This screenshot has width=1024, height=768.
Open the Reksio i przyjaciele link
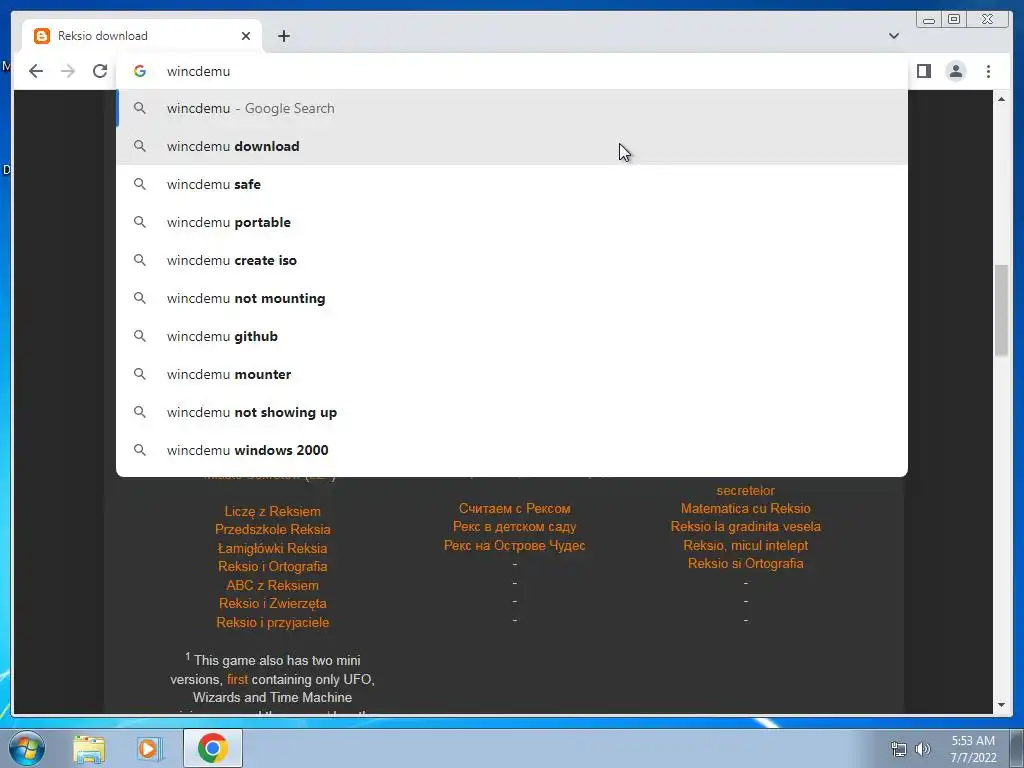[x=272, y=622]
